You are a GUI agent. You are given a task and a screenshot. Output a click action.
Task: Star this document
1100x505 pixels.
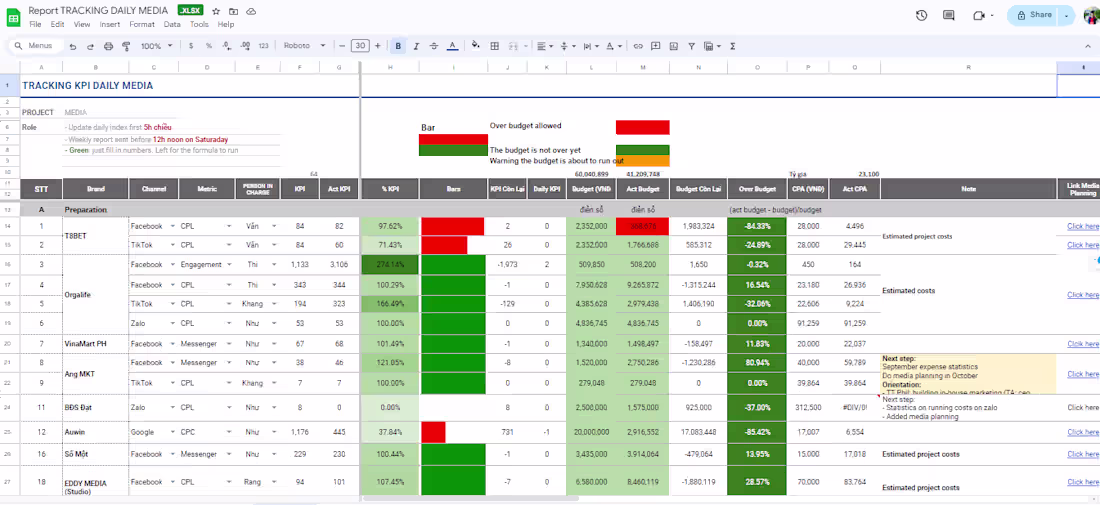[216, 10]
